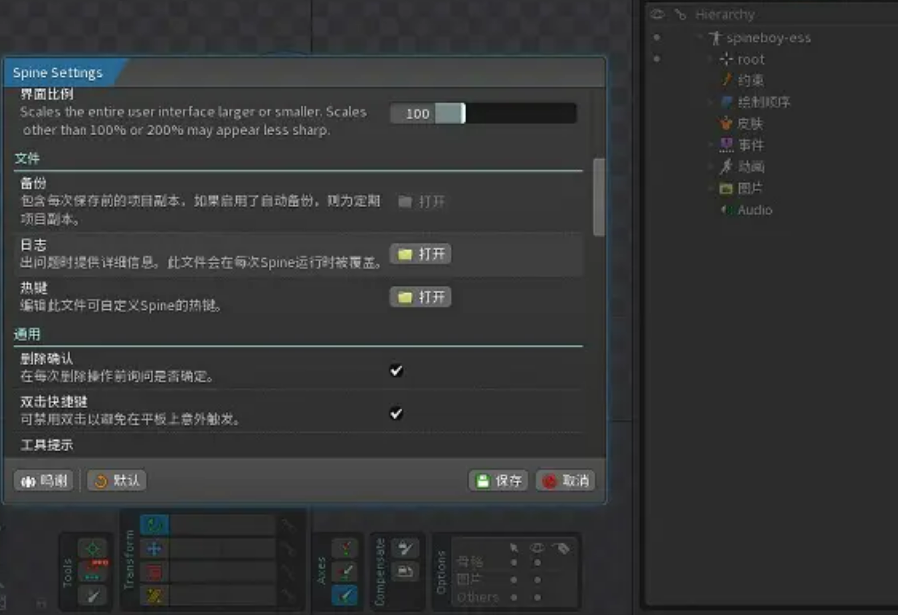This screenshot has height=615, width=898.
Task: Activate the Translate transform tool
Action: [x=154, y=549]
